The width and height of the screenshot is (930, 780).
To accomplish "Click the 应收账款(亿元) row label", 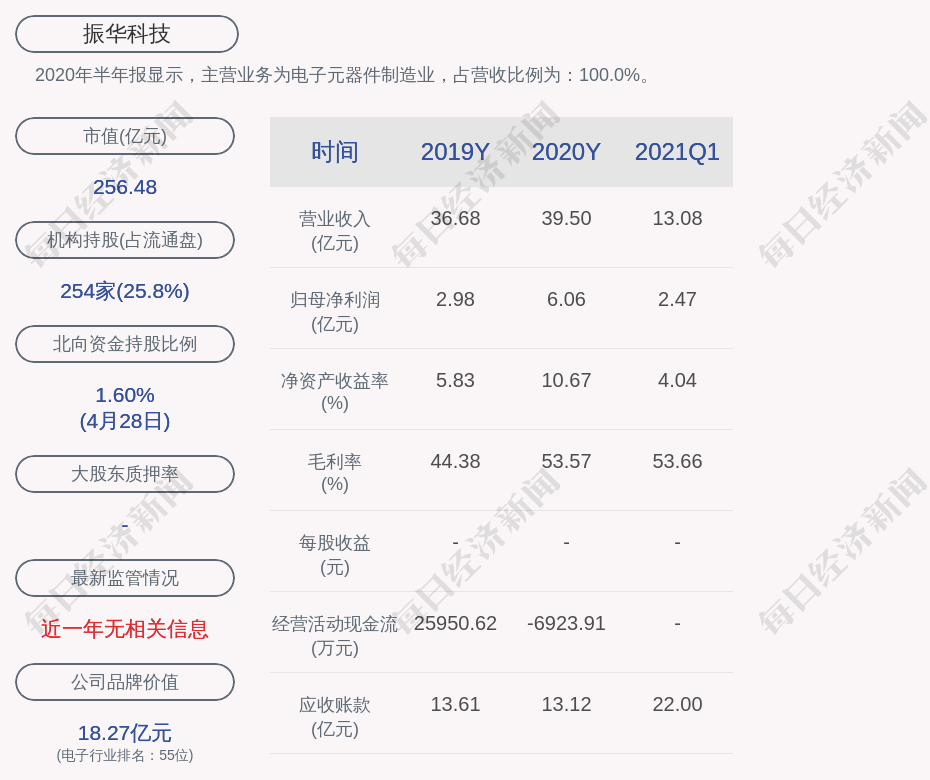I will coord(335,717).
